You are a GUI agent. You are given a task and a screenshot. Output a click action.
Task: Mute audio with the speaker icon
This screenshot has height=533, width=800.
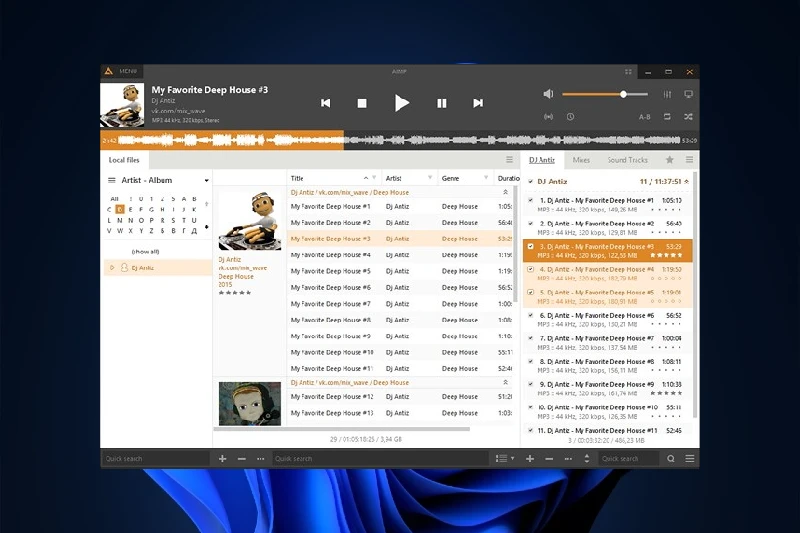[548, 94]
